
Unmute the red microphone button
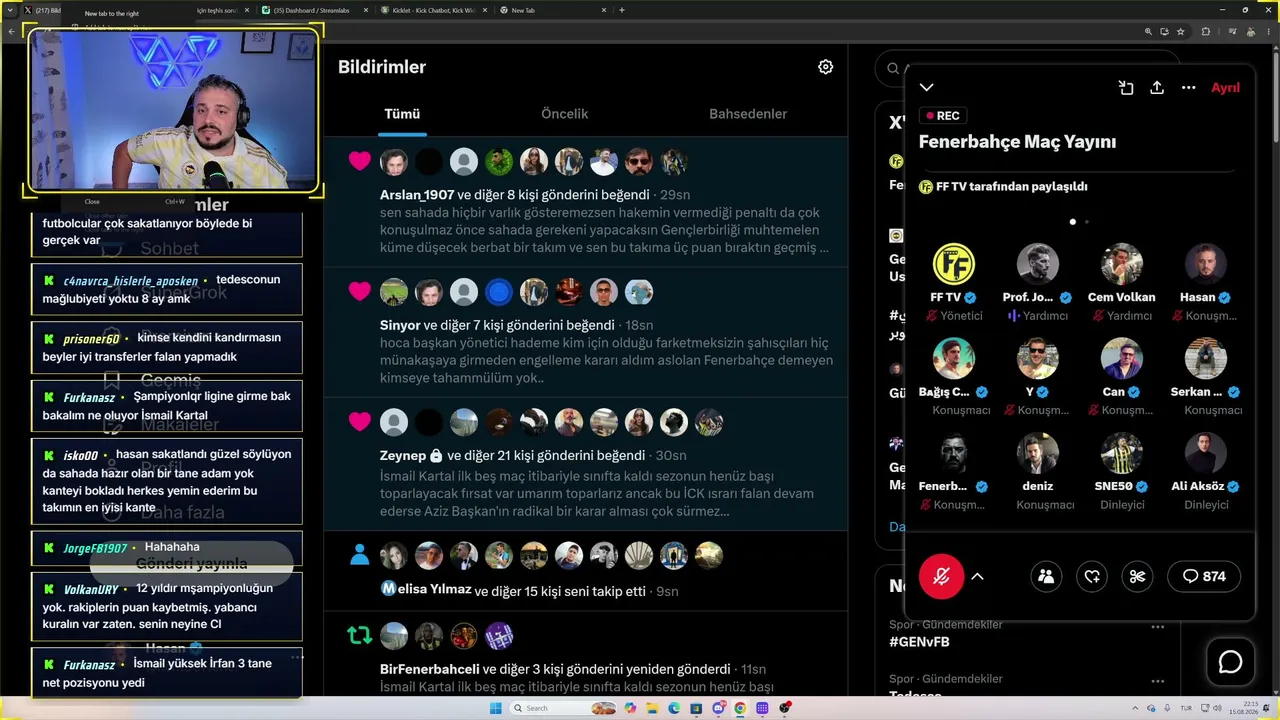click(x=941, y=576)
